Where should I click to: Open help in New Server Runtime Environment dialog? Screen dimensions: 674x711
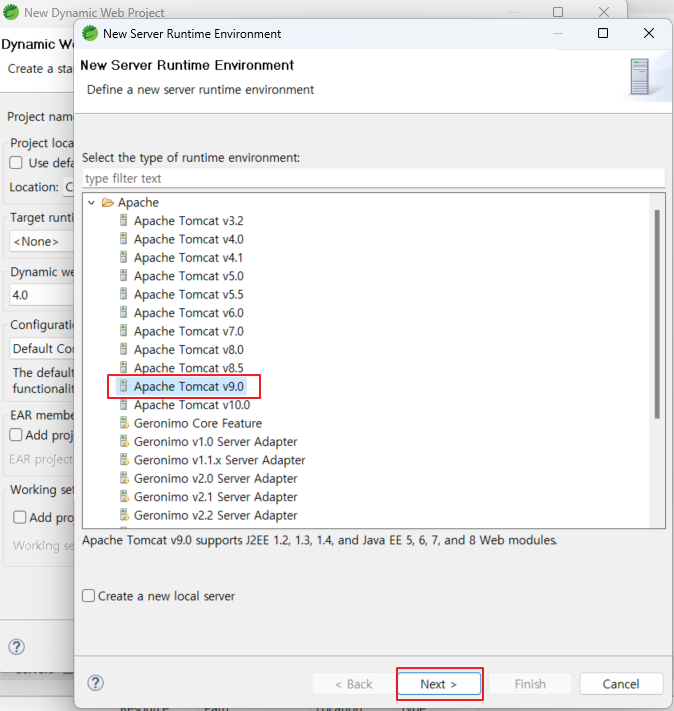pyautogui.click(x=95, y=683)
